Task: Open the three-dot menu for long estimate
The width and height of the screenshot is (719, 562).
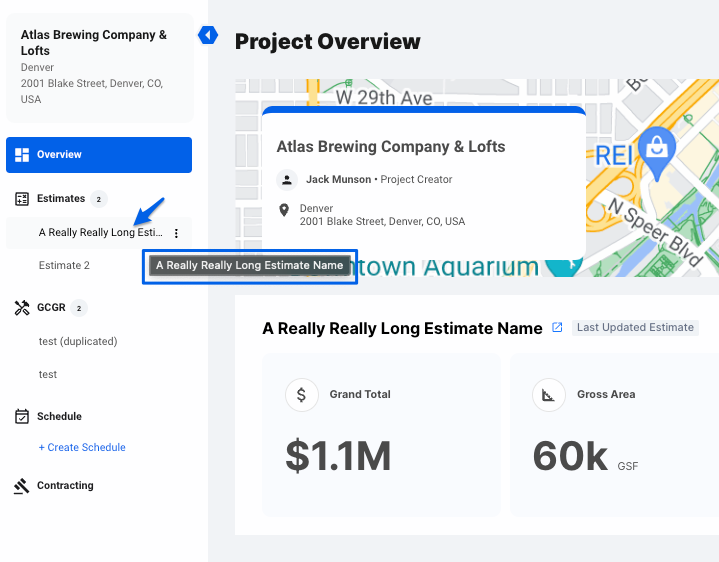Action: tap(176, 233)
